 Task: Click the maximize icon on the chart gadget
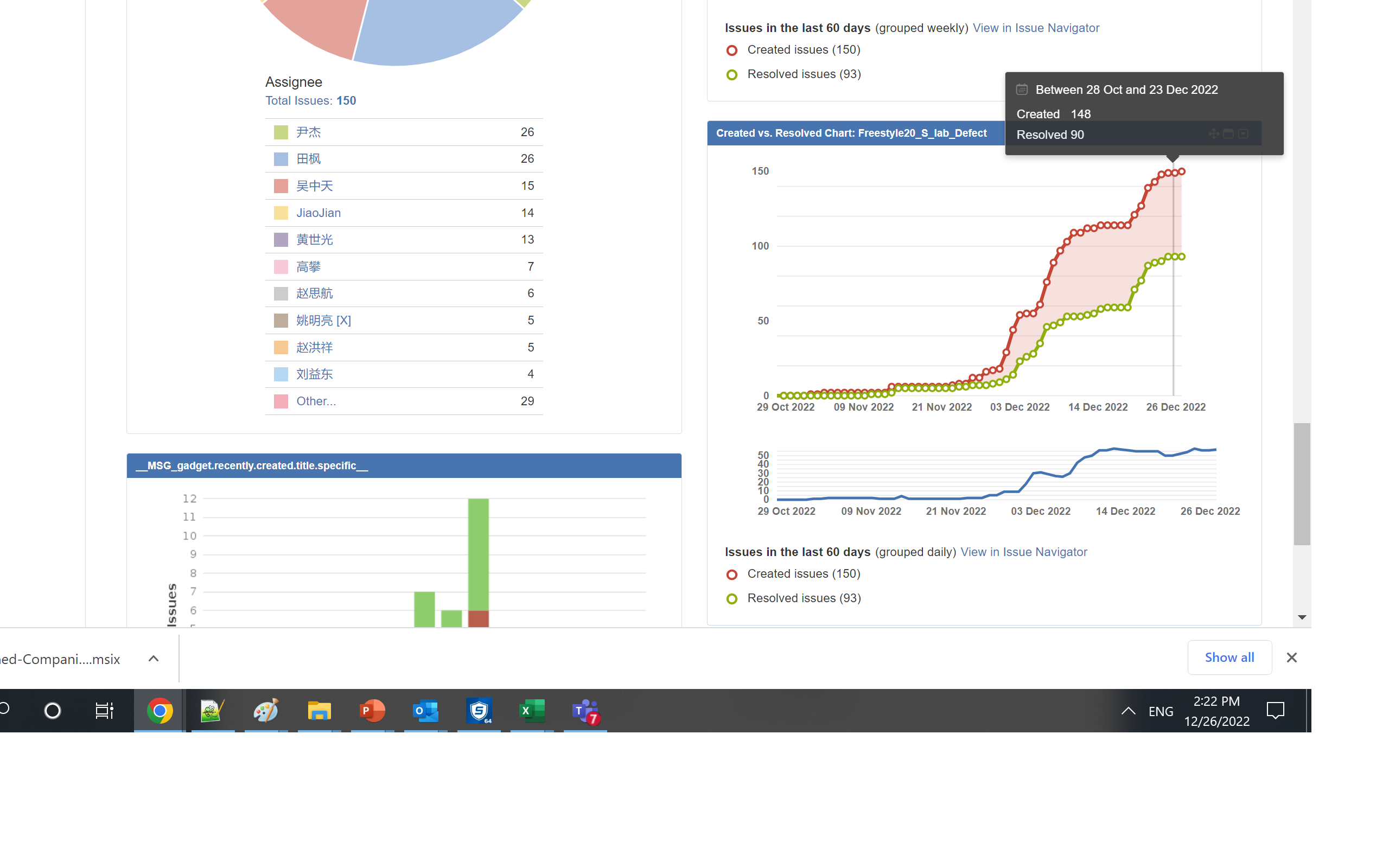point(1228,133)
